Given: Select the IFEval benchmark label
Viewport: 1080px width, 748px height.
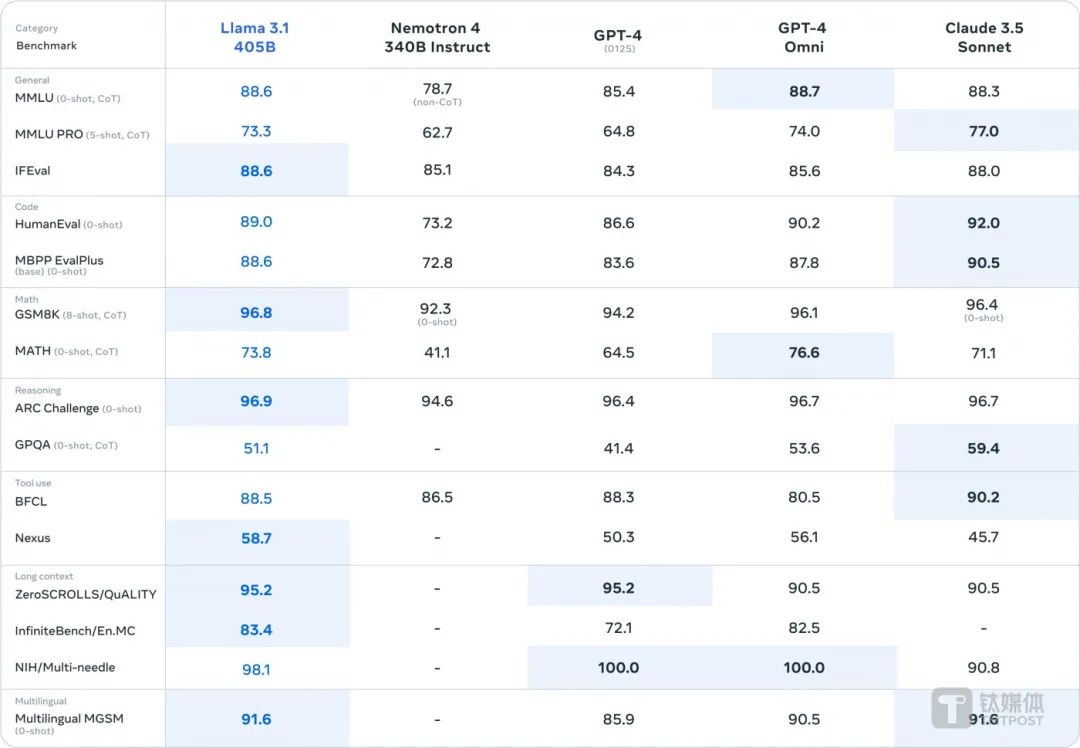Looking at the screenshot, I should point(33,171).
